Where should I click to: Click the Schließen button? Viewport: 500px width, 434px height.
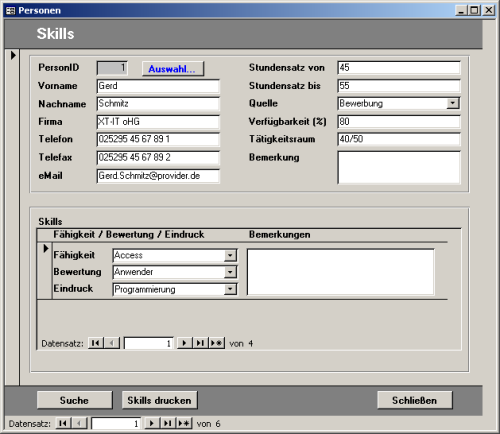[x=414, y=400]
